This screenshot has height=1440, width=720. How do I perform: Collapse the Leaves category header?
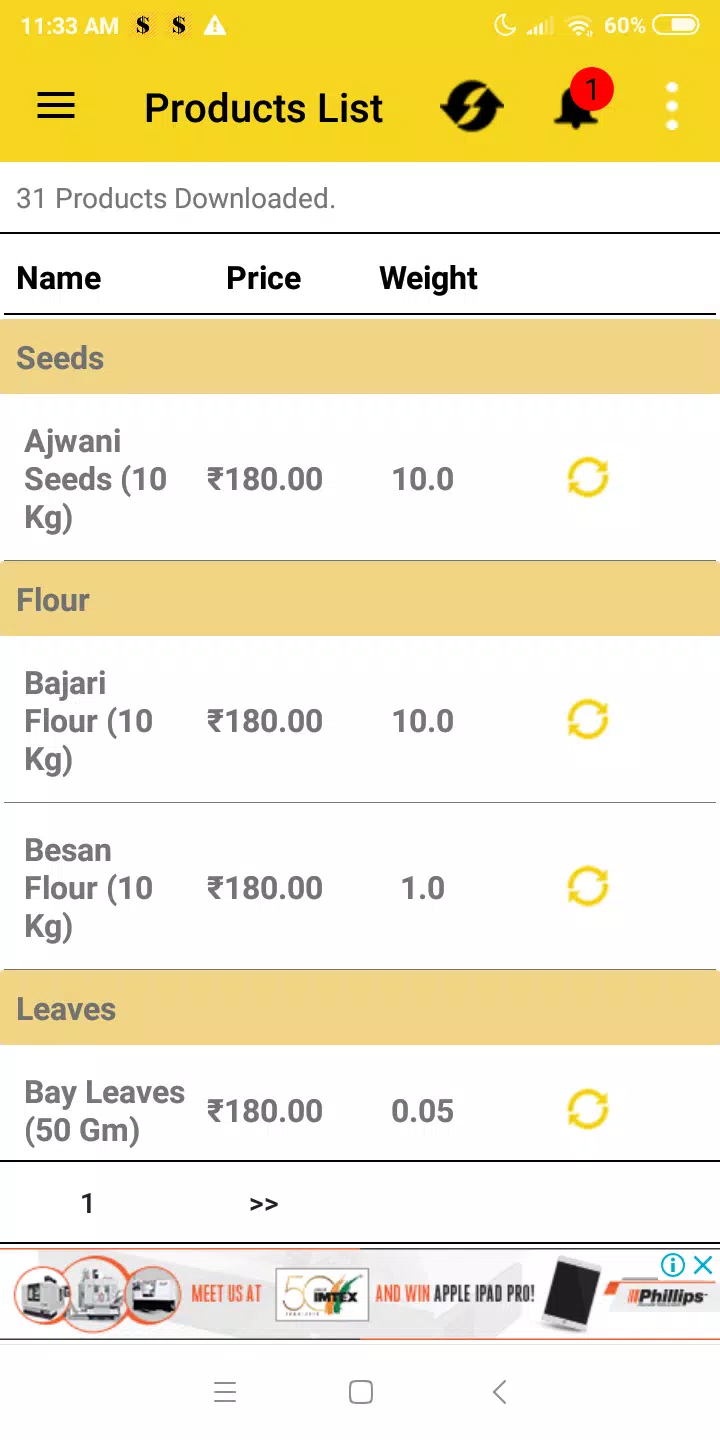(x=360, y=1009)
